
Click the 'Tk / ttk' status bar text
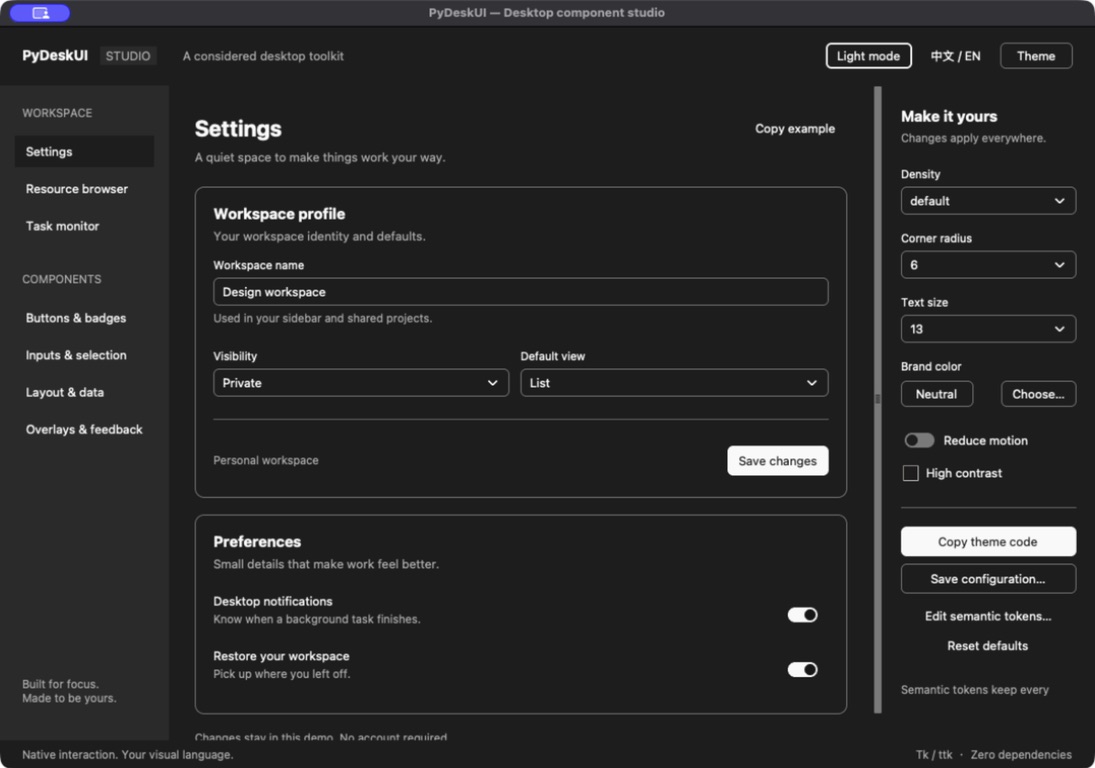click(x=934, y=755)
